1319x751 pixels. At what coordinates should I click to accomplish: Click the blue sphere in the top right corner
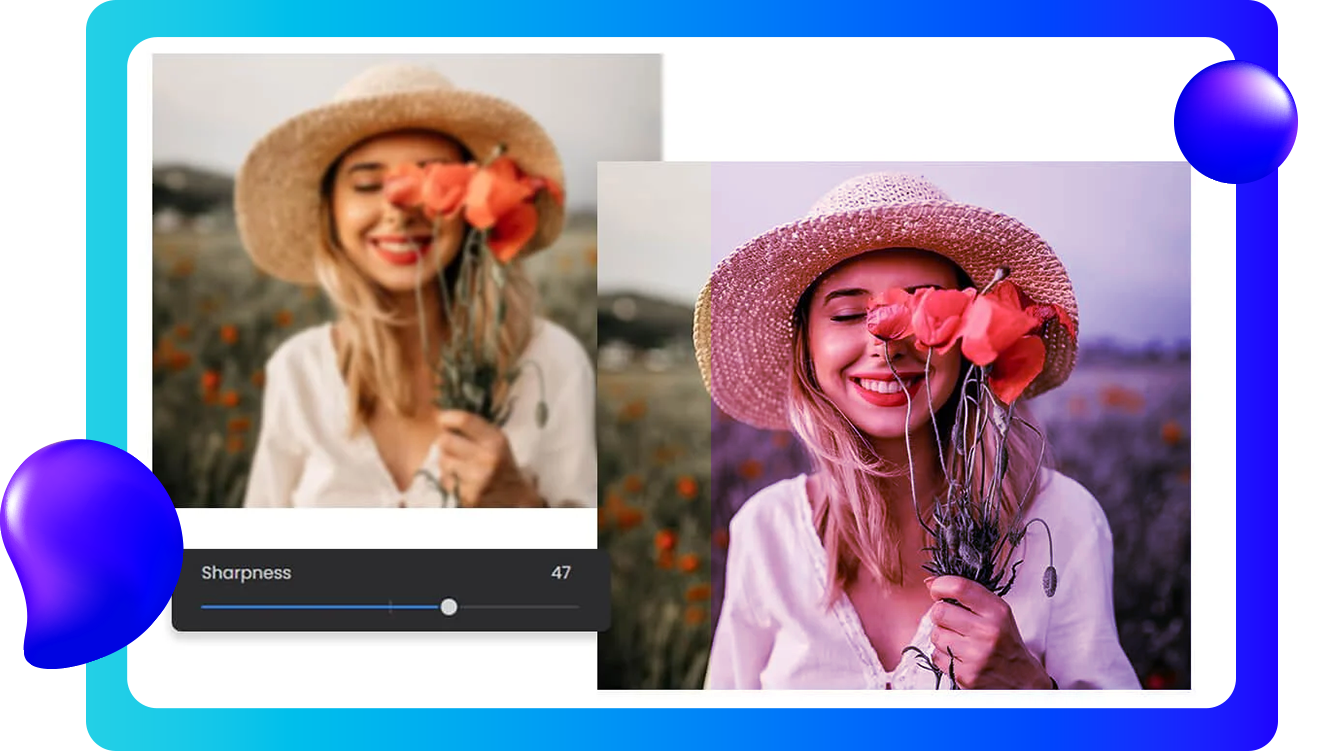pos(1235,121)
